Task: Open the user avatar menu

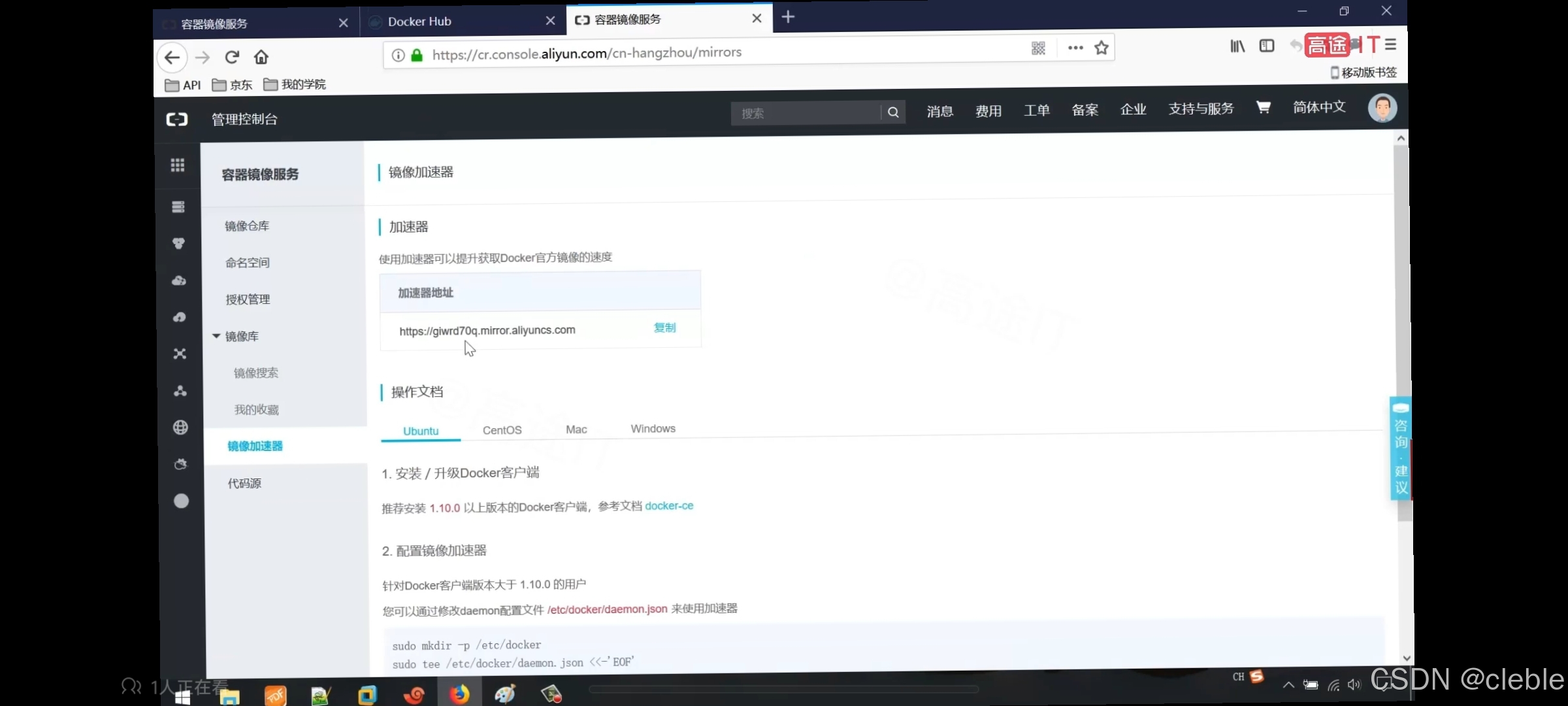Action: (x=1382, y=108)
